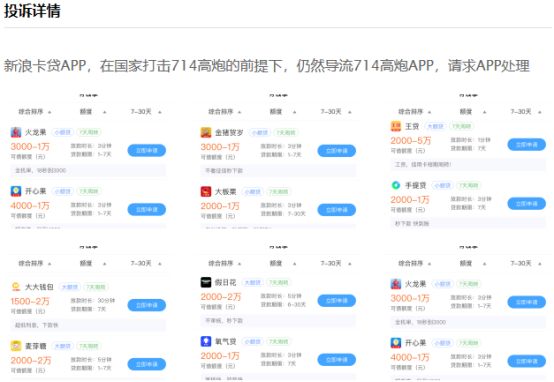Click the 新浪卡贷APP complaint description text
This screenshot has width=554, height=382.
coord(267,66)
